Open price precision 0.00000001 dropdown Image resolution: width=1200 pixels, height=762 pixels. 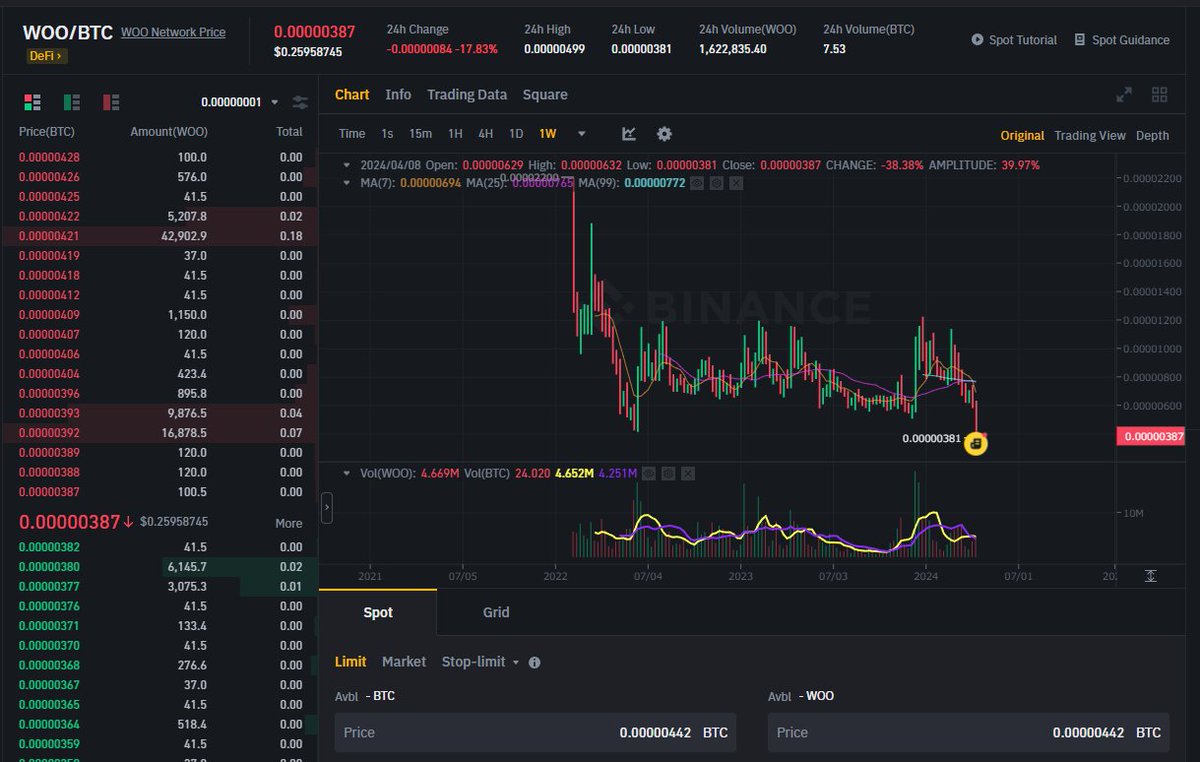click(239, 102)
